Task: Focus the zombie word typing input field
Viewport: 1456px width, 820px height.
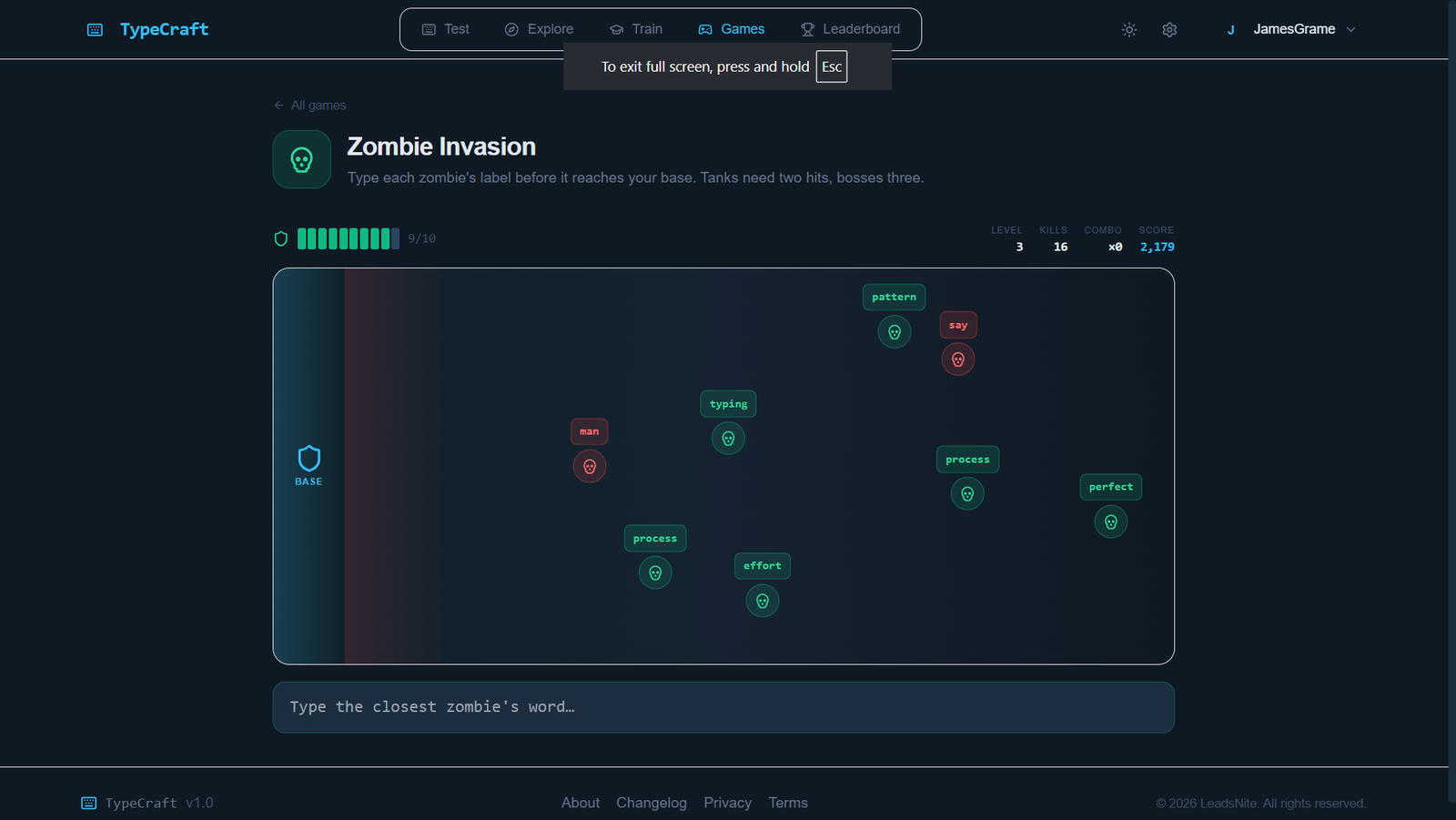Action: click(723, 707)
